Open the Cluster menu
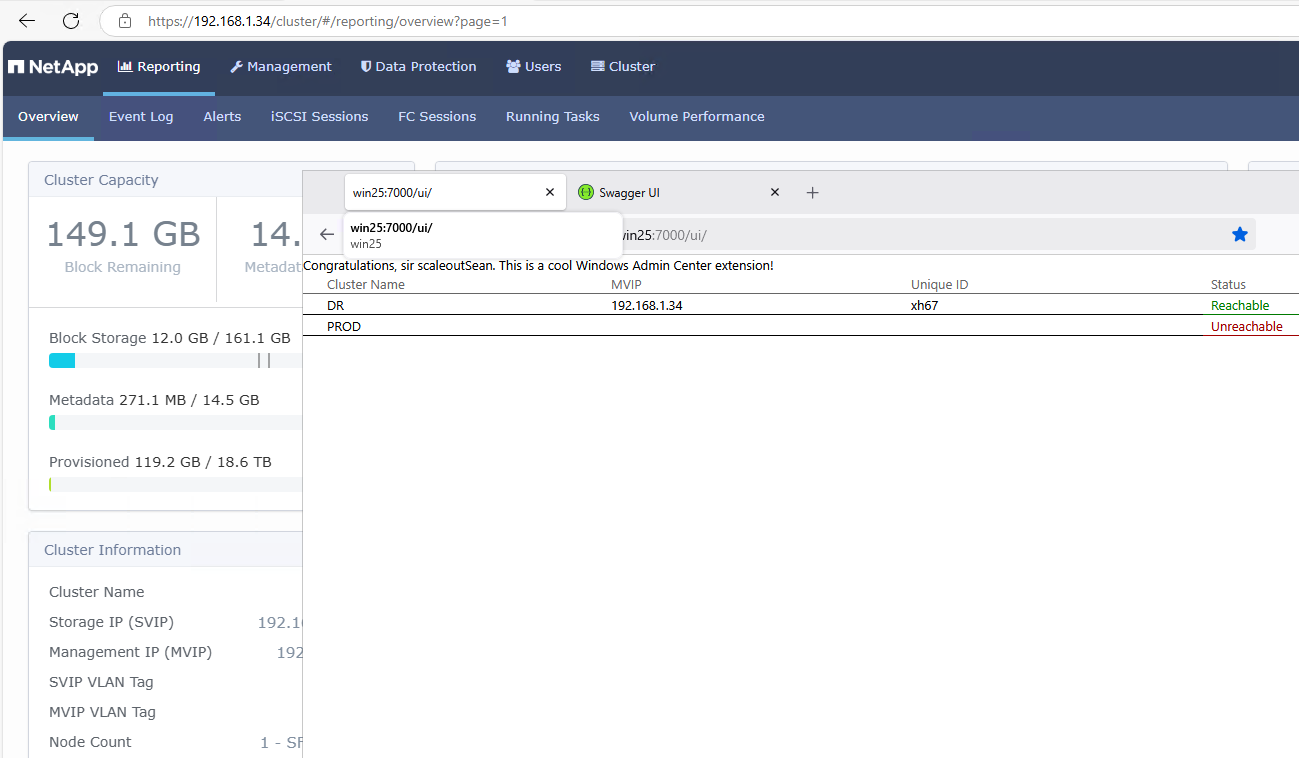Viewport: 1299px width, 758px height. tap(623, 67)
